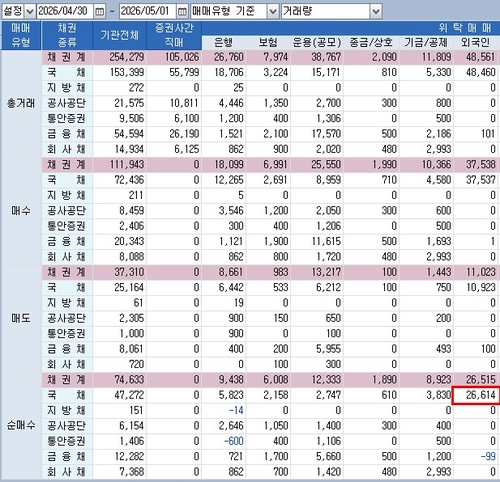500x482 pixels.
Task: Click the highlighted 26,614 cell
Action: point(476,395)
